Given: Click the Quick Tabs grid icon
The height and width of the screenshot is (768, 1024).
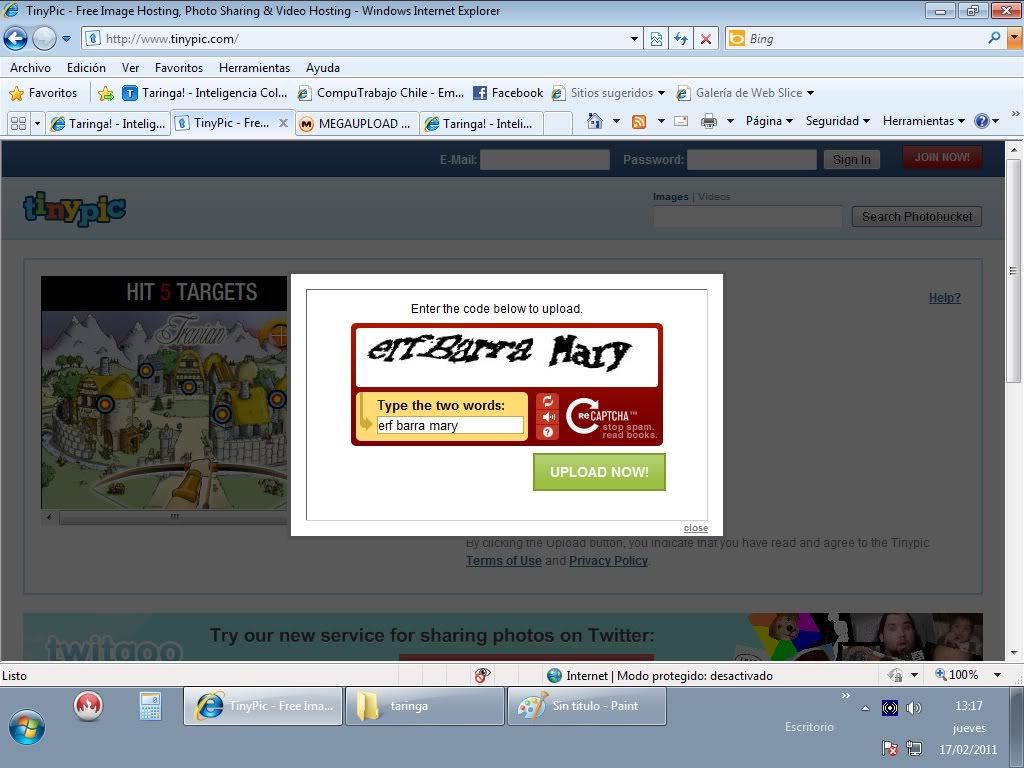Looking at the screenshot, I should [x=18, y=123].
